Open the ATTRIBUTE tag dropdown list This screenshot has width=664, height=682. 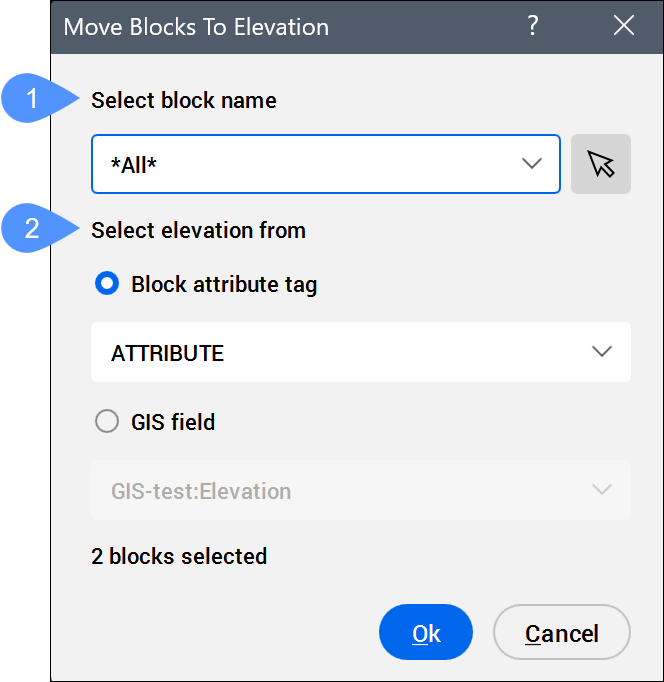[x=360, y=352]
